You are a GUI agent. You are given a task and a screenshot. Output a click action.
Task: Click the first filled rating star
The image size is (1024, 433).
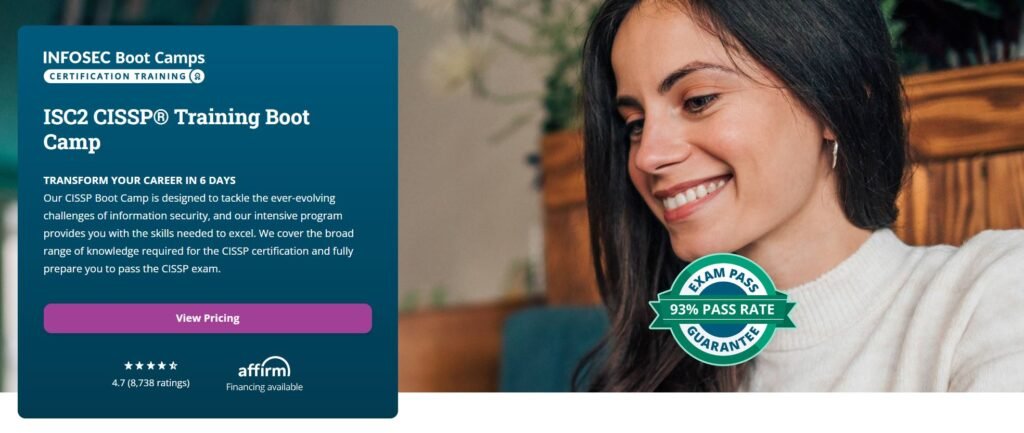(x=129, y=366)
